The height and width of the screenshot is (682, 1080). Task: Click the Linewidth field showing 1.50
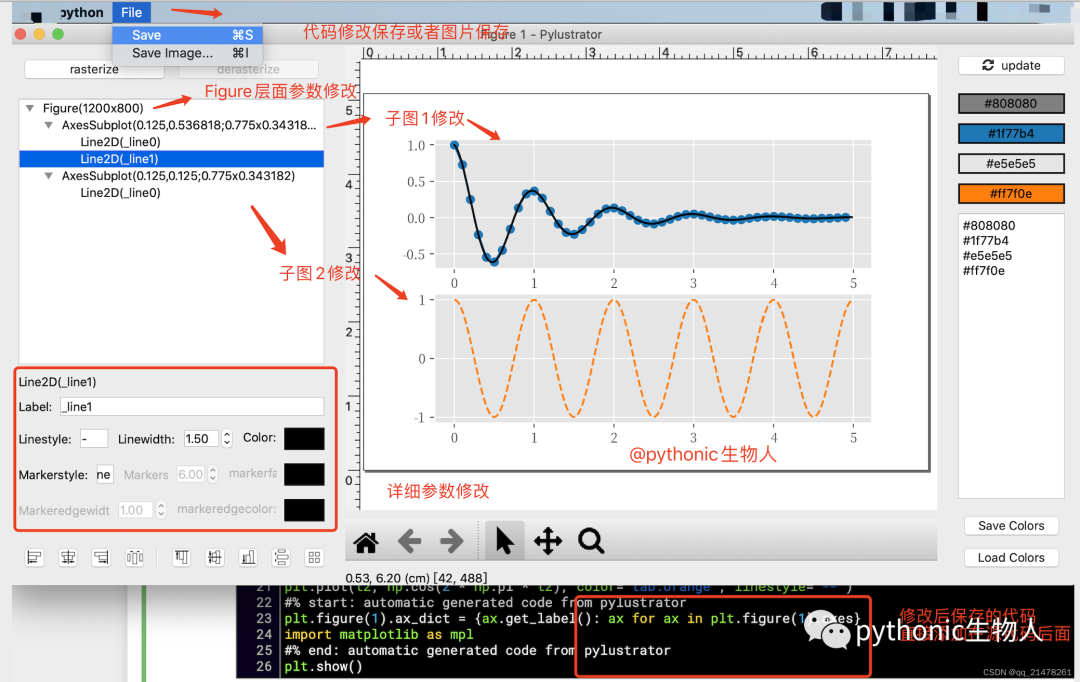click(x=201, y=439)
